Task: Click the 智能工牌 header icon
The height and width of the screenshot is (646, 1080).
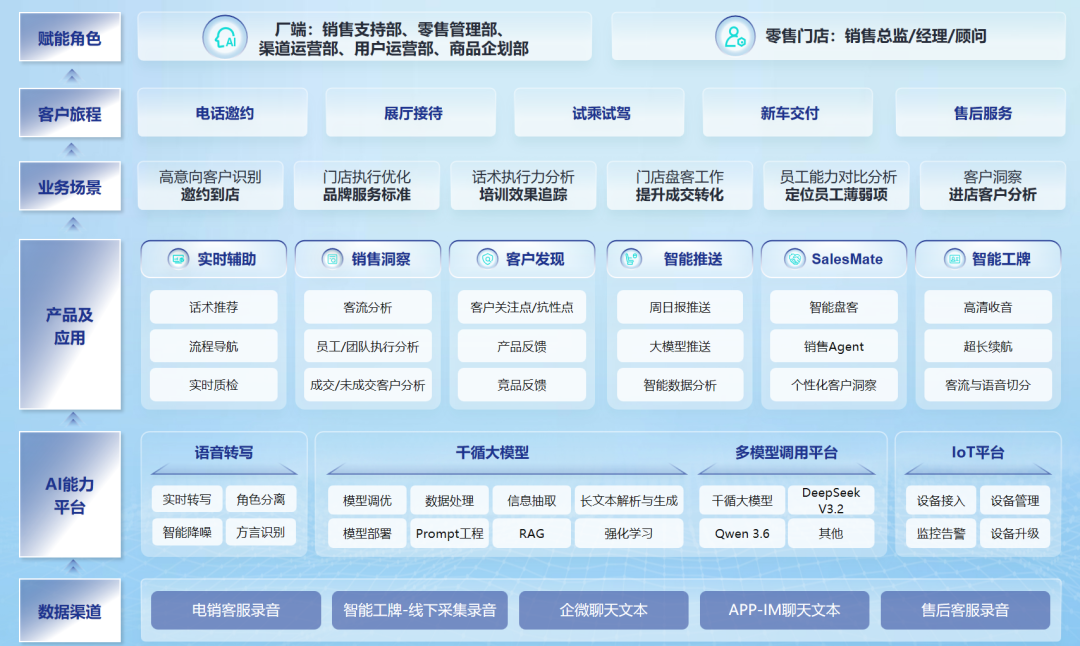Action: [x=954, y=259]
